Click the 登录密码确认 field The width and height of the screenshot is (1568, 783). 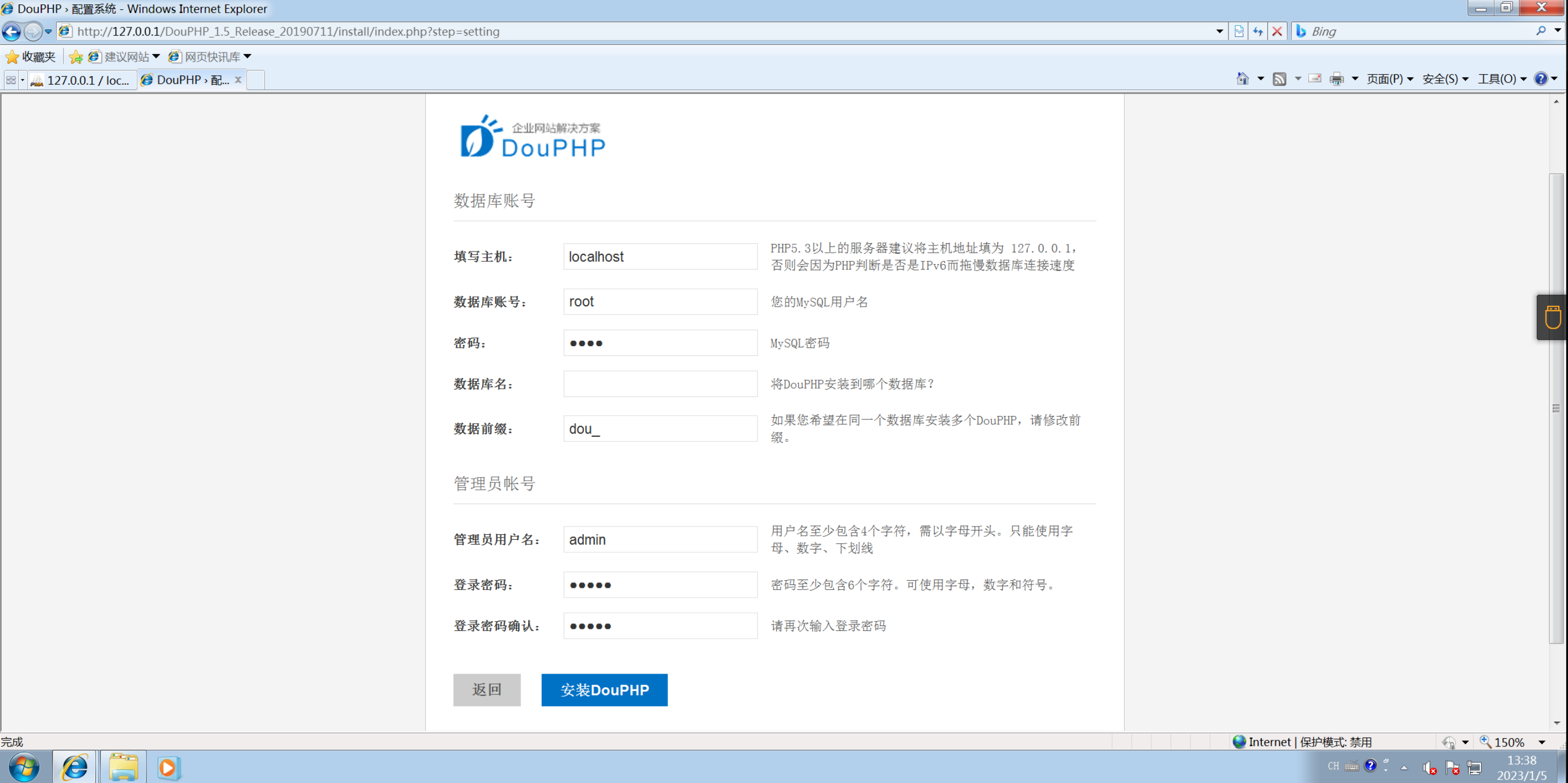point(660,626)
